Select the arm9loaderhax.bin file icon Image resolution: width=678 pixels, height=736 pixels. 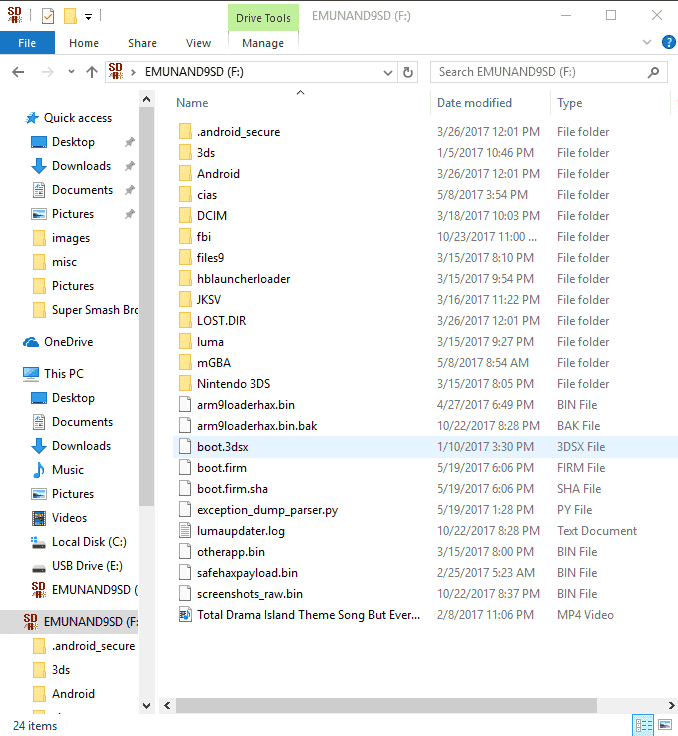[185, 404]
